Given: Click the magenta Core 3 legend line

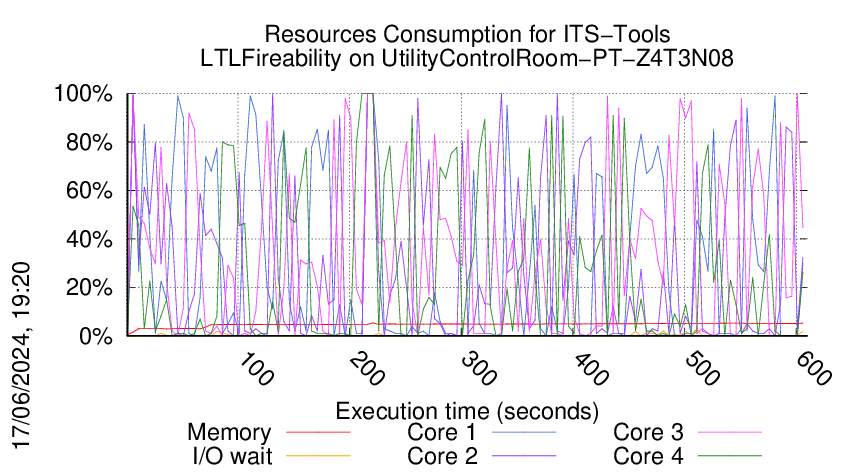Looking at the screenshot, I should click(x=730, y=432).
